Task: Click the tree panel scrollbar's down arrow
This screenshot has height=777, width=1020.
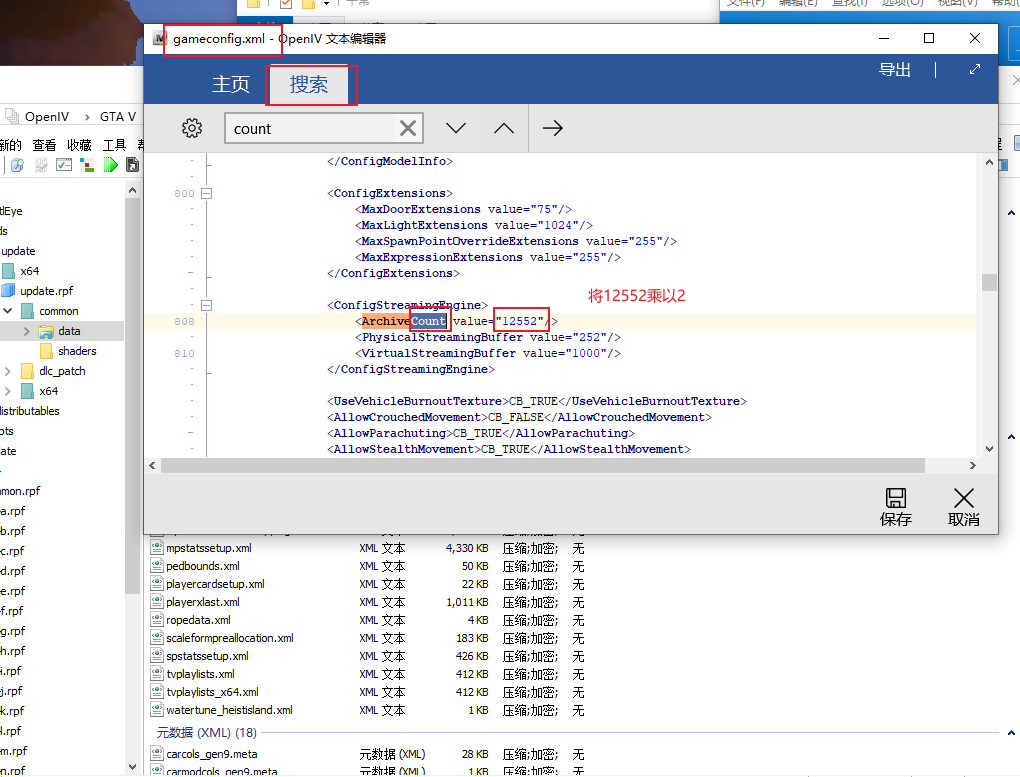Action: [x=132, y=767]
